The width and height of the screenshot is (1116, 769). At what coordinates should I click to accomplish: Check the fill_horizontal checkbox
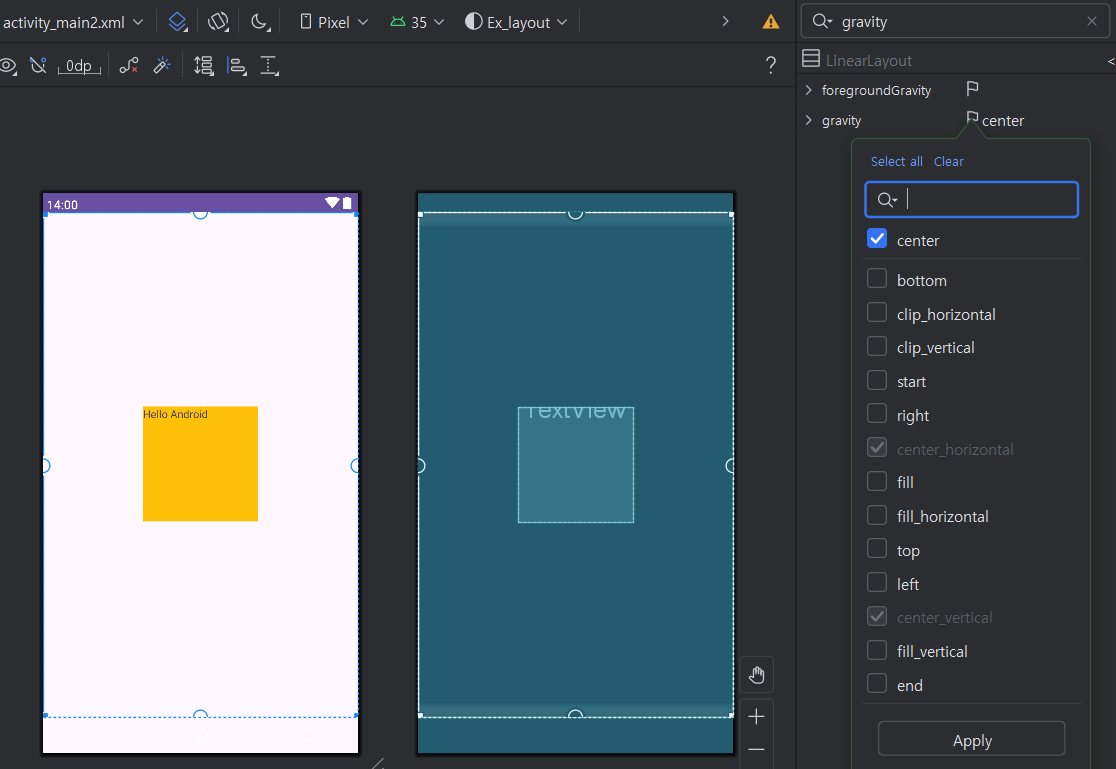[x=877, y=516]
